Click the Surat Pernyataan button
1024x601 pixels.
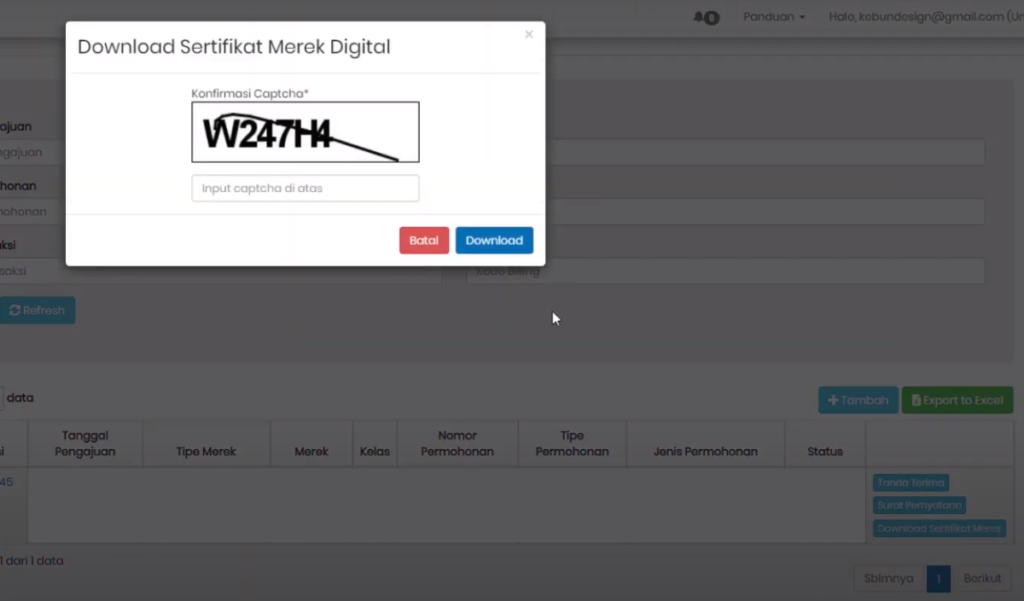pos(919,505)
